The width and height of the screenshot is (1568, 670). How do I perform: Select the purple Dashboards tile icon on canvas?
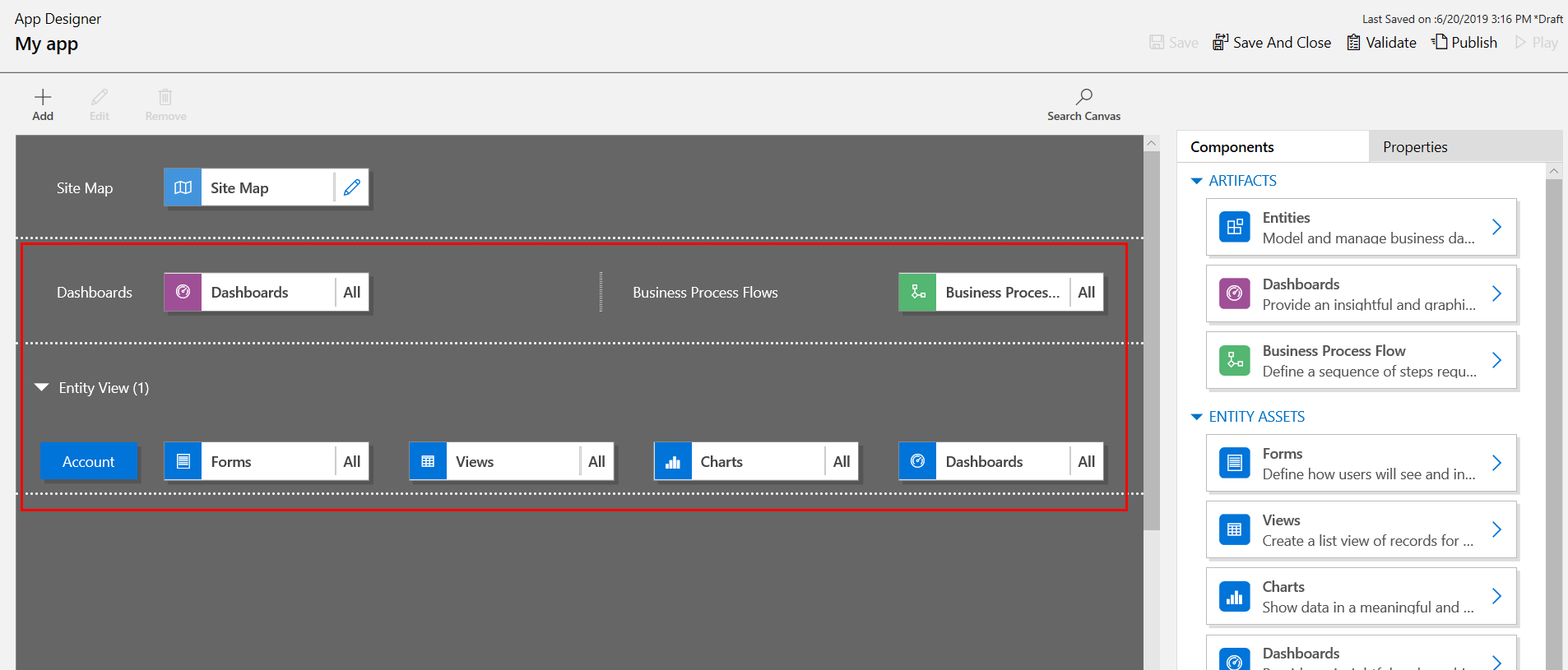[183, 293]
